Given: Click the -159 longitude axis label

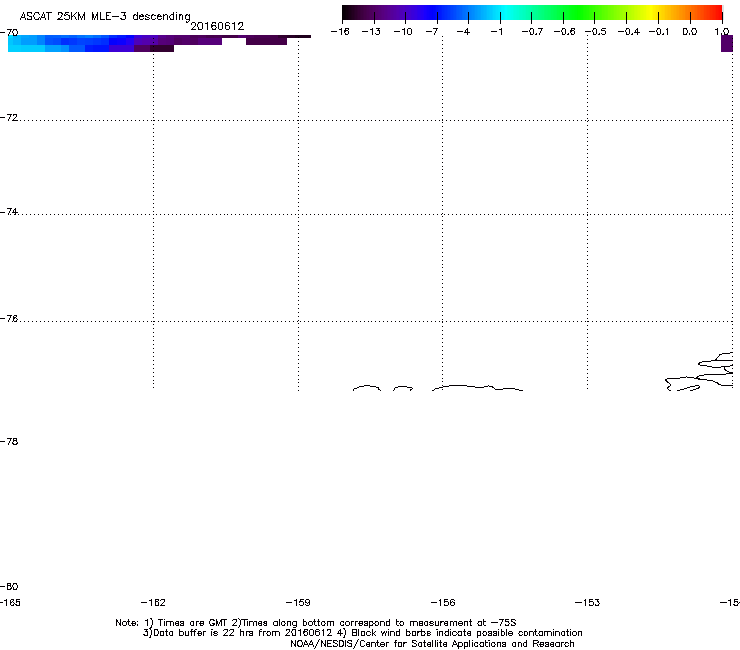Looking at the screenshot, I should point(298,603).
